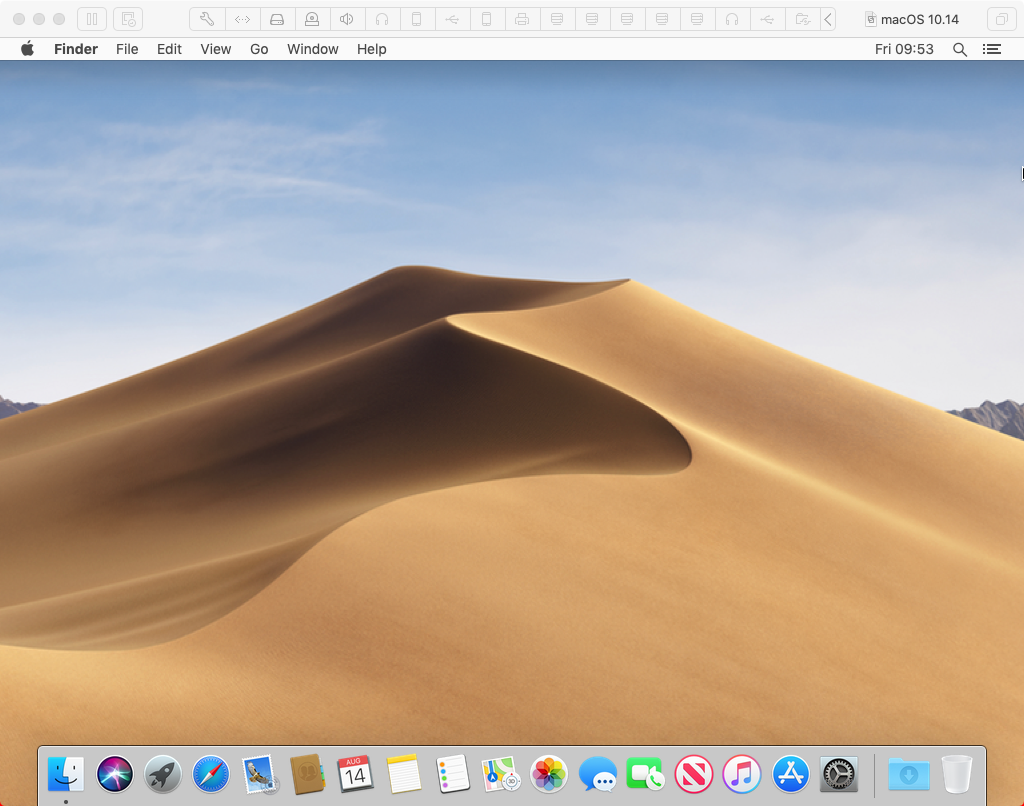Open the Messages app in the Dock

pos(597,774)
